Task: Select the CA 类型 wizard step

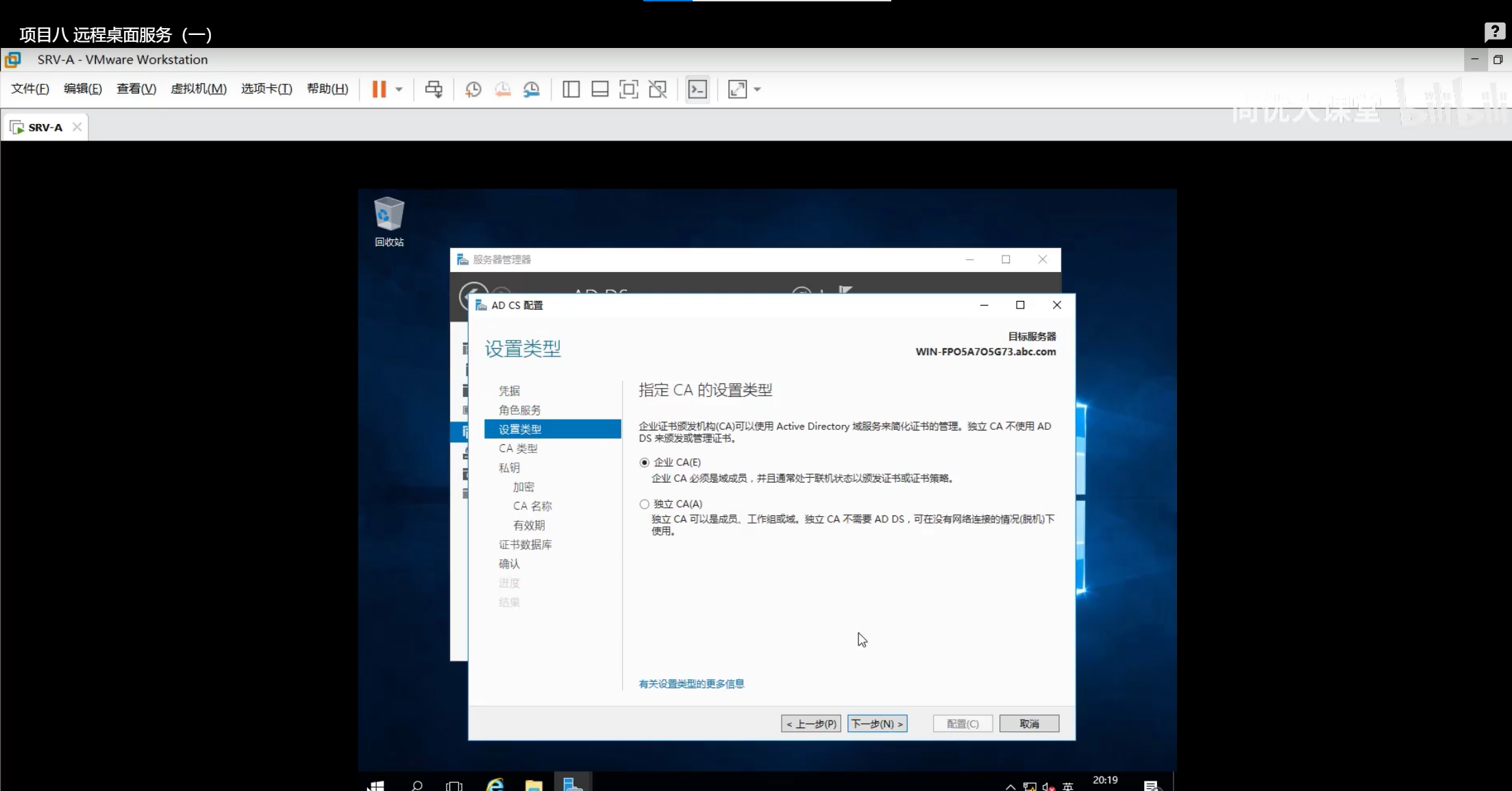Action: click(x=518, y=448)
